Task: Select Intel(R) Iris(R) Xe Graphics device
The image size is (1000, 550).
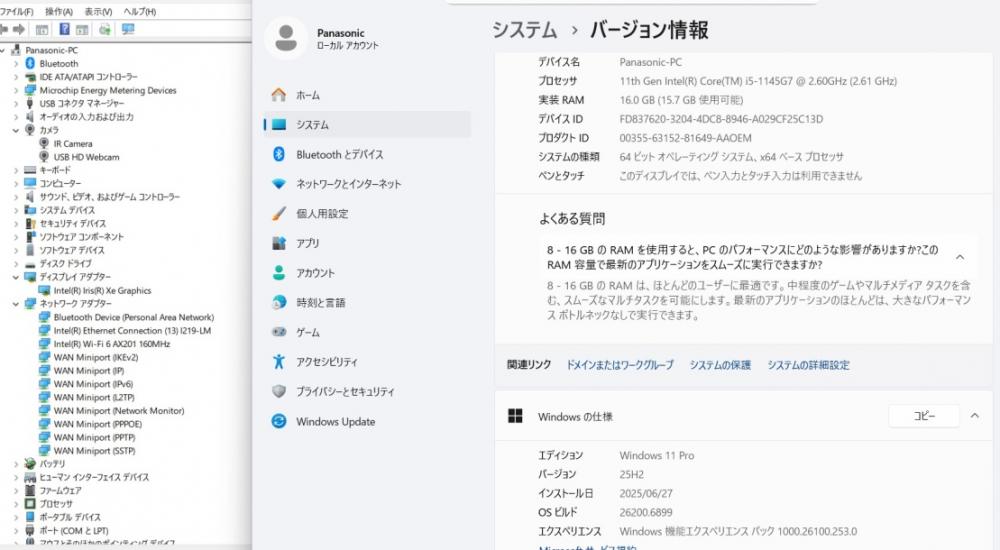Action: [x=102, y=290]
